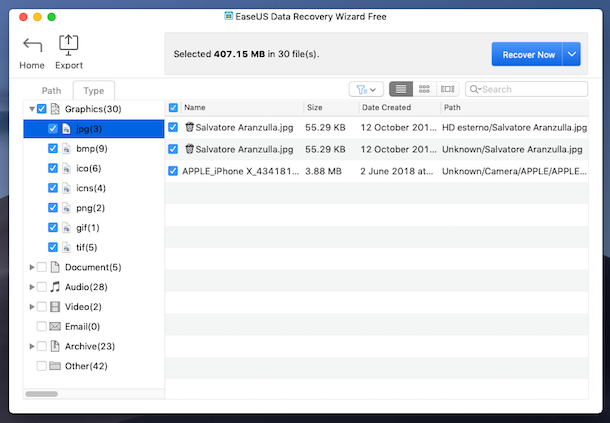Expand the Archive category
This screenshot has width=610, height=423.
tap(32, 346)
